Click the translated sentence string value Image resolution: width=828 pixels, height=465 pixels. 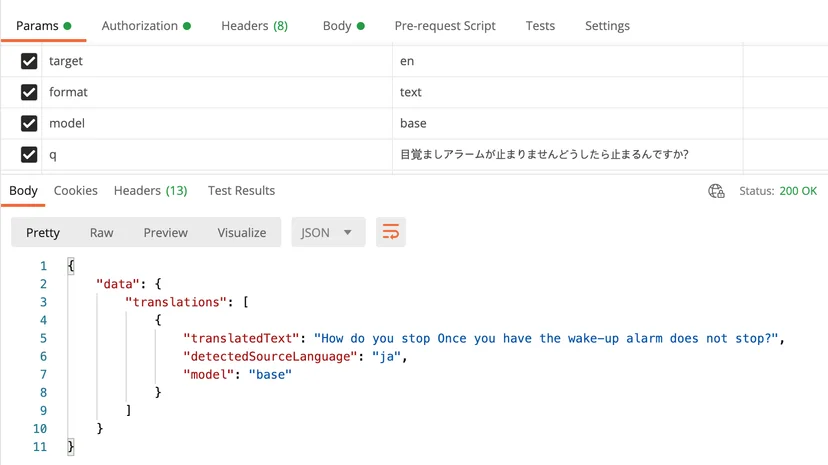[x=546, y=338]
